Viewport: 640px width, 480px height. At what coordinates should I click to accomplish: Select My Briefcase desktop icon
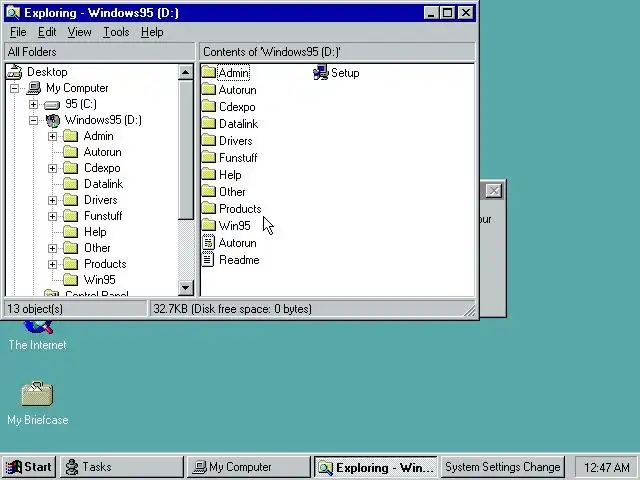(x=37, y=393)
